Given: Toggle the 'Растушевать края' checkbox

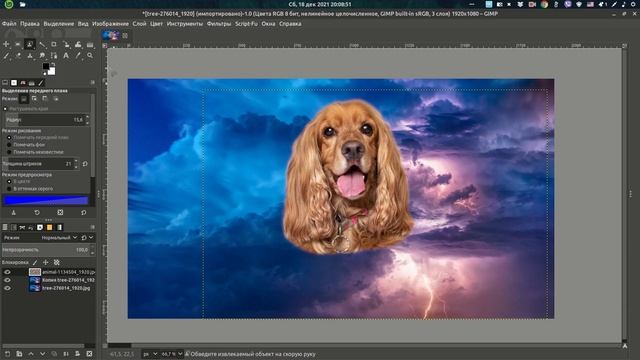Looking at the screenshot, I should 5,109.
